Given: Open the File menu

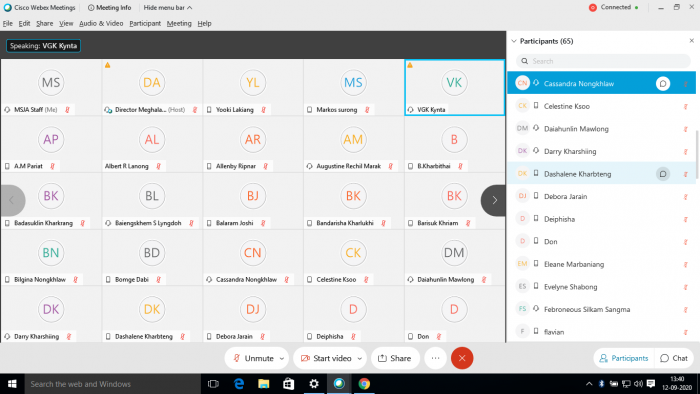Looking at the screenshot, I should tap(8, 23).
